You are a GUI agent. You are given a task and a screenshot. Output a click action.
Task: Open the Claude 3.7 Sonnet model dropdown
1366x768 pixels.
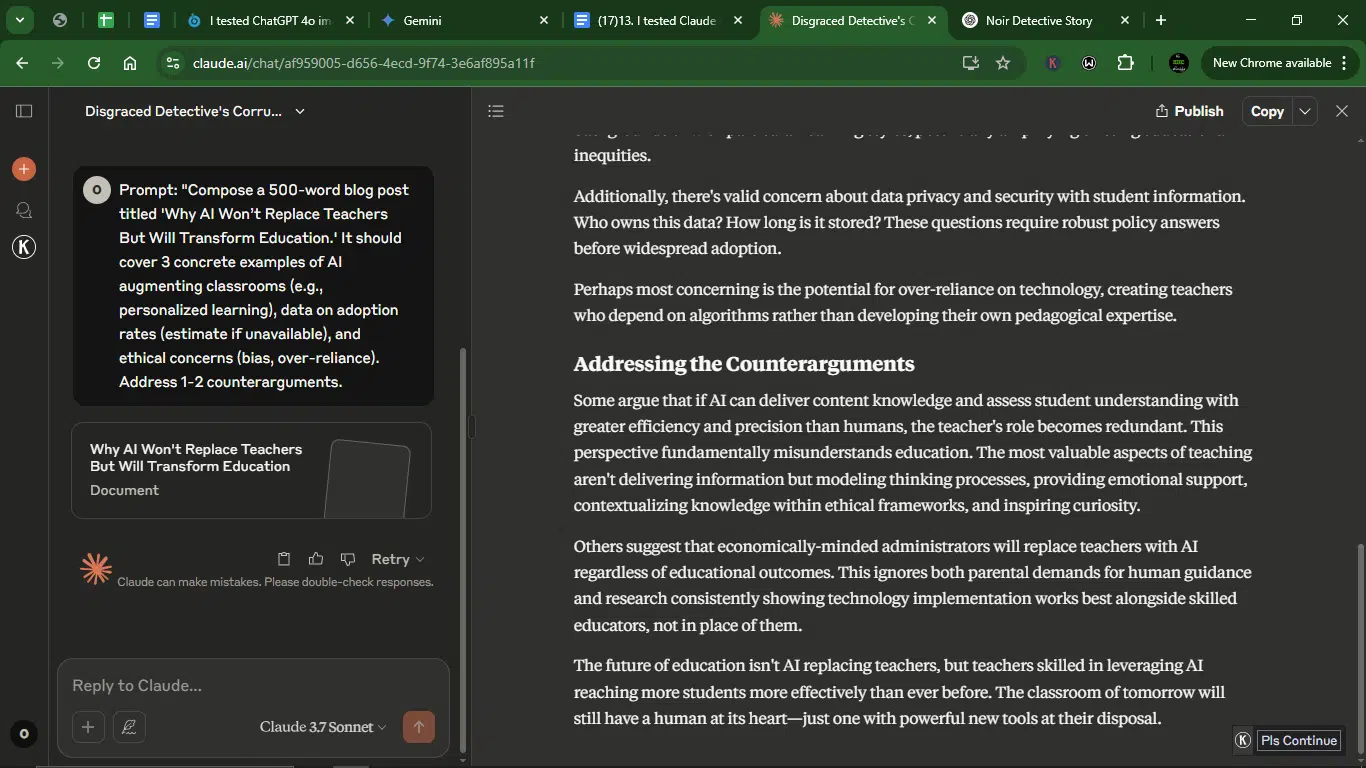[323, 727]
